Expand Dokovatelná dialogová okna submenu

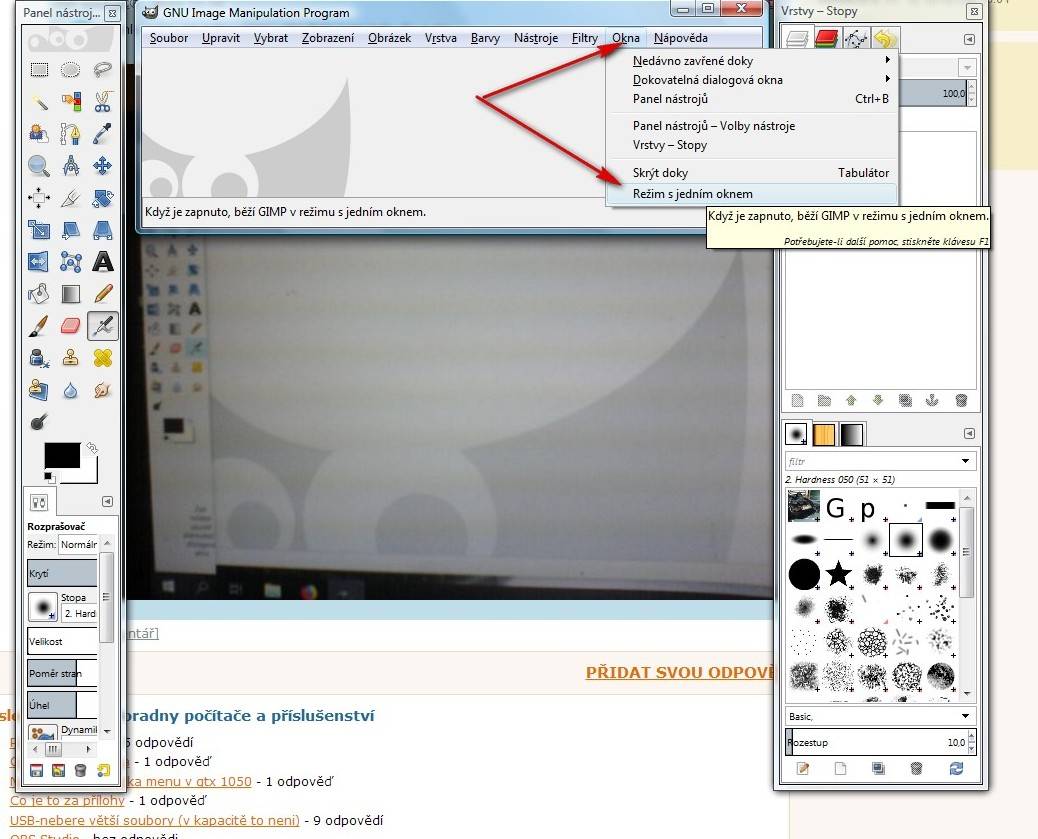pyautogui.click(x=751, y=79)
